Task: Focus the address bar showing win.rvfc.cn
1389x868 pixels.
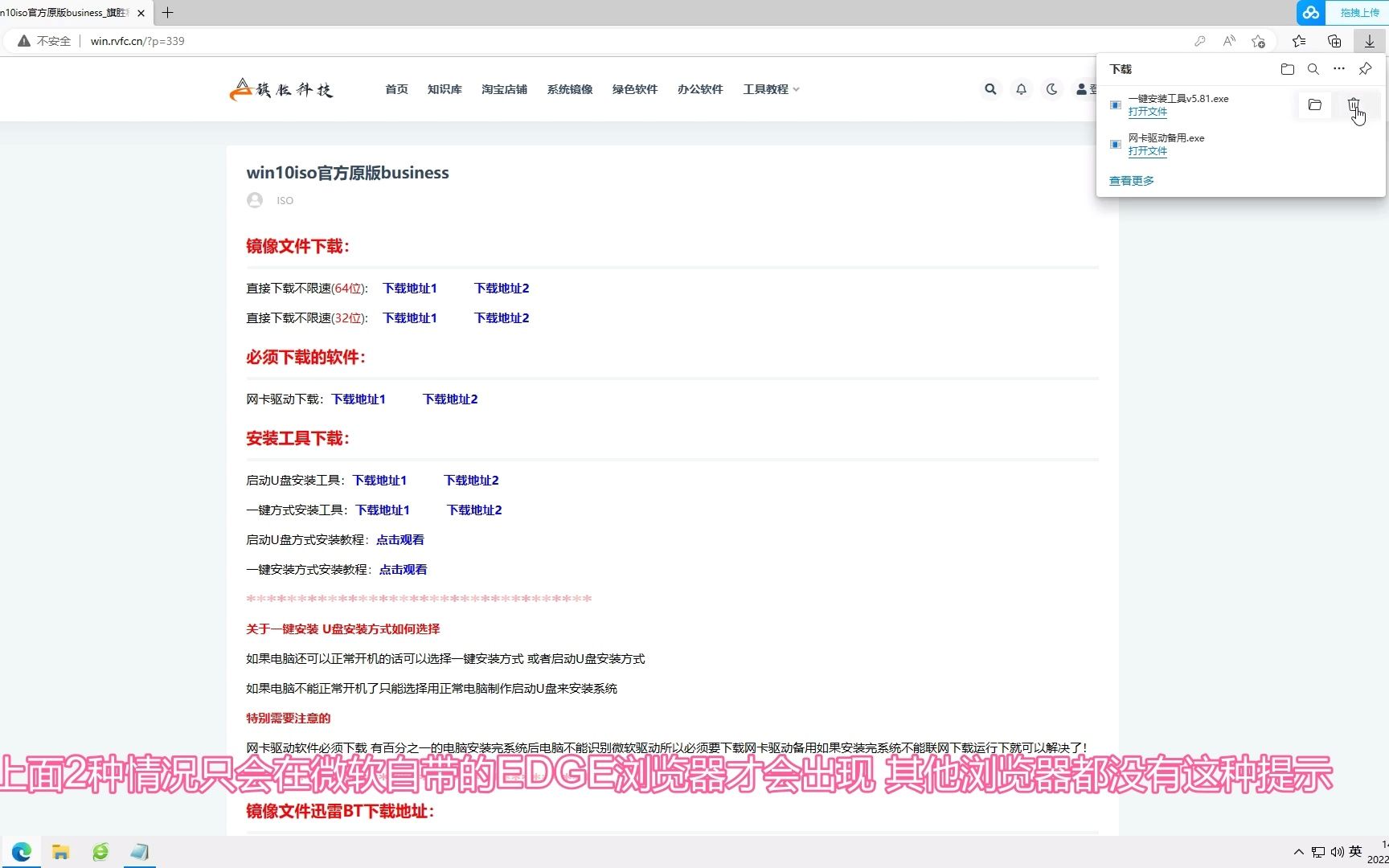Action: point(137,41)
